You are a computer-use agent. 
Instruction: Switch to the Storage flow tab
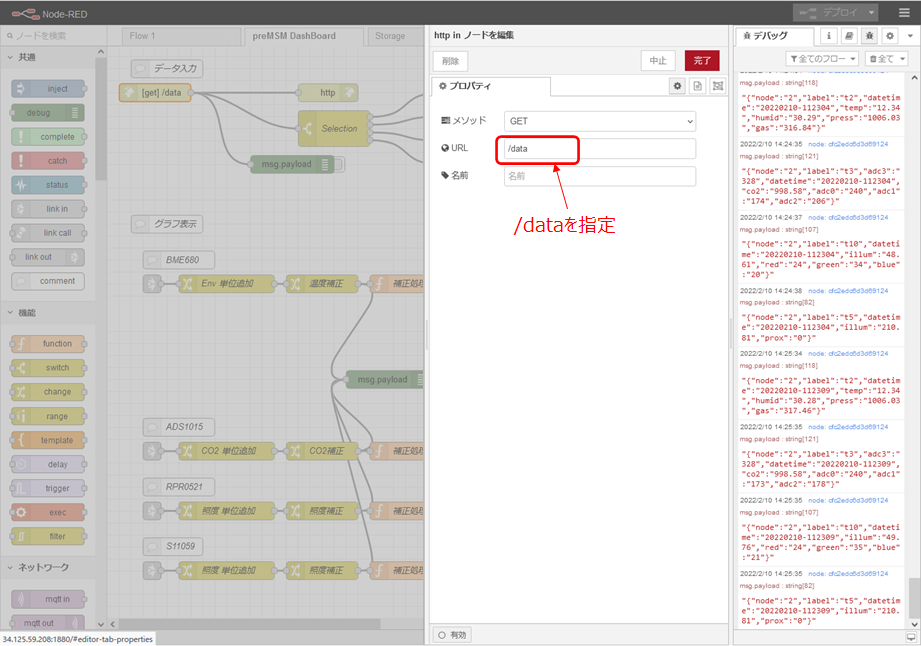(389, 36)
